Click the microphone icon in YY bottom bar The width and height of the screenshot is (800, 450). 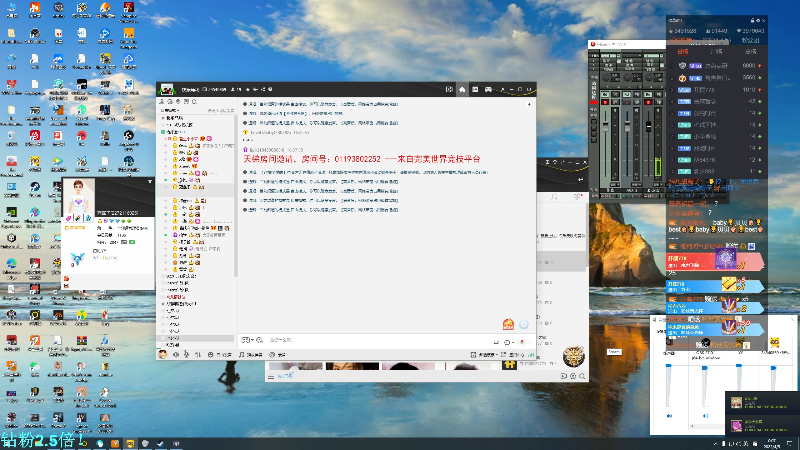(x=187, y=354)
